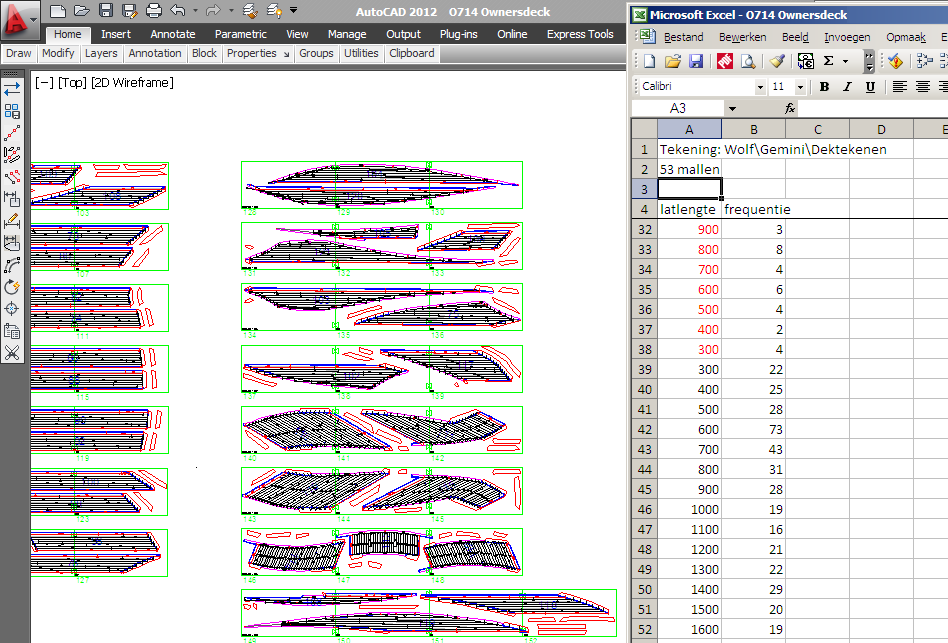The image size is (948, 643).
Task: Click the AutoSum sigma icon
Action: click(x=827, y=62)
